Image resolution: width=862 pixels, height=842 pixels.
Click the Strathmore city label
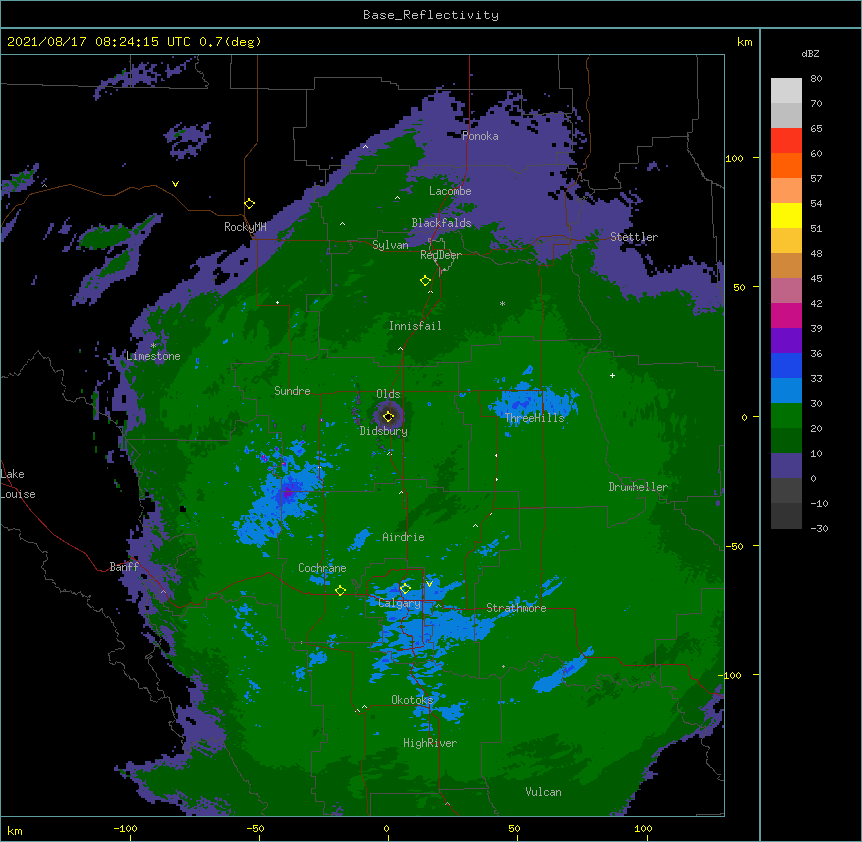coord(516,608)
